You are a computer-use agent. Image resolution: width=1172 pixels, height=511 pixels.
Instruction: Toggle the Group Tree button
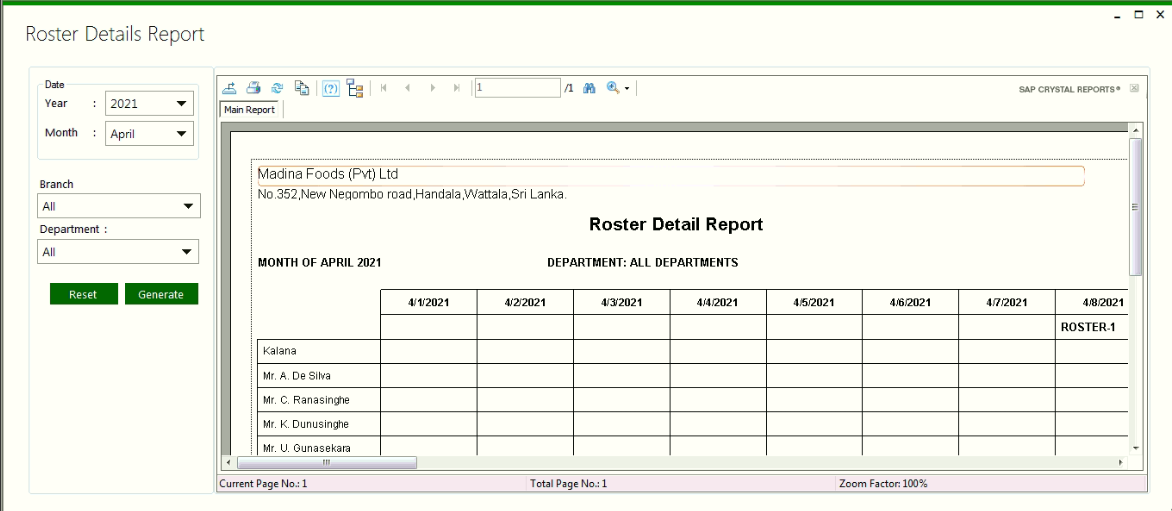(x=355, y=88)
